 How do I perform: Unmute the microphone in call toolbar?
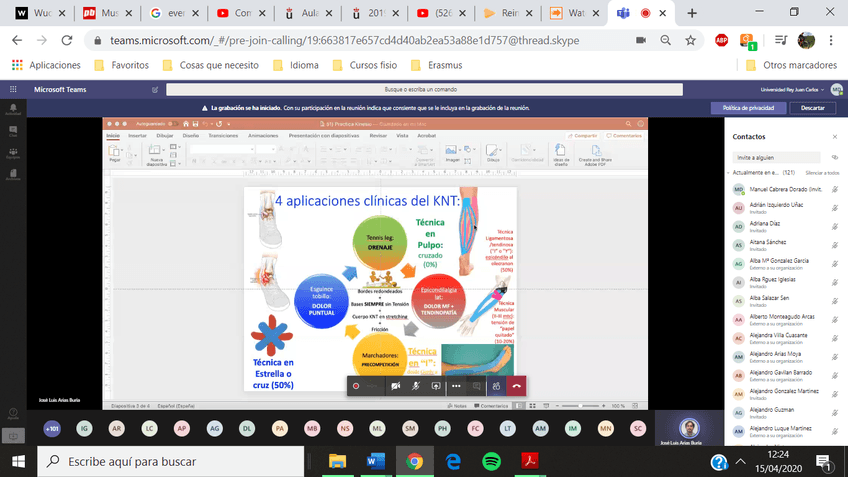(415, 386)
